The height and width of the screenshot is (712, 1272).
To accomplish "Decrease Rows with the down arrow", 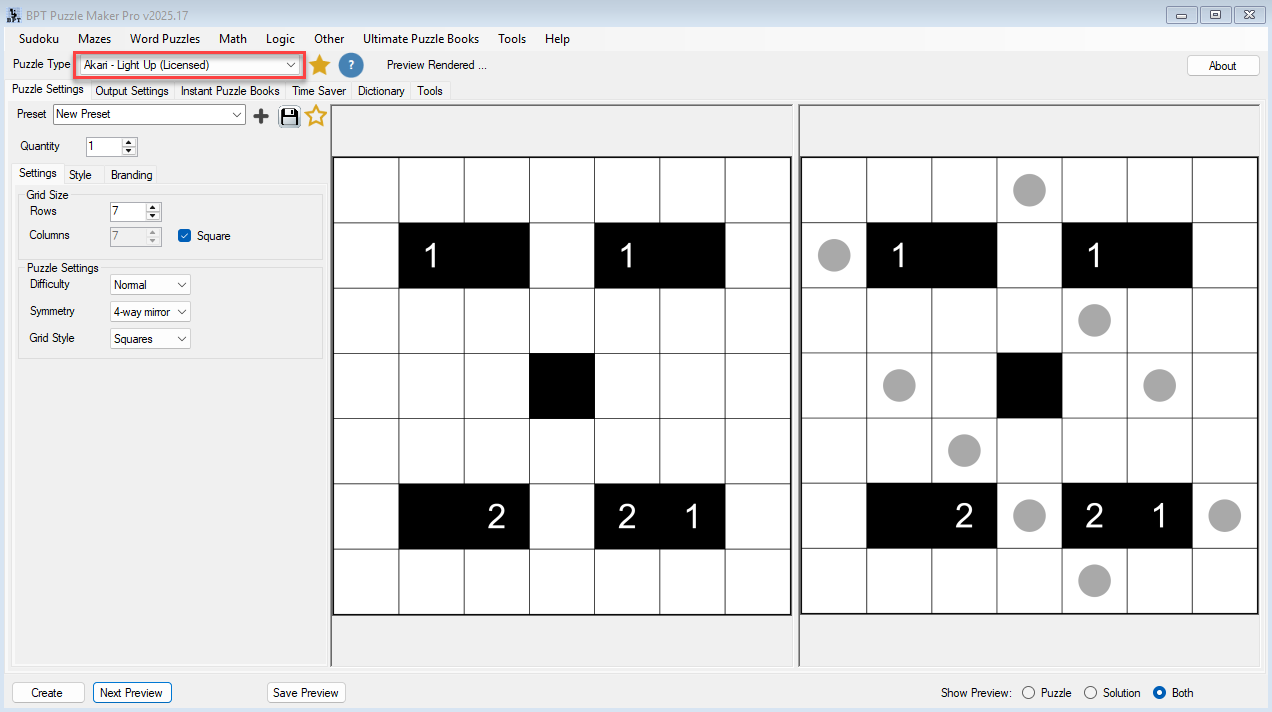I will pyautogui.click(x=153, y=216).
